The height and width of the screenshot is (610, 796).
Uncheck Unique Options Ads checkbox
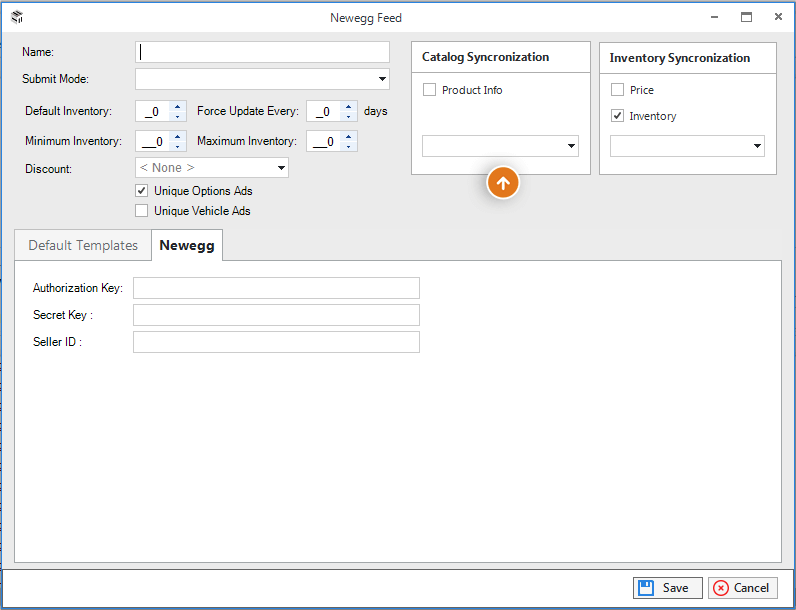point(142,191)
